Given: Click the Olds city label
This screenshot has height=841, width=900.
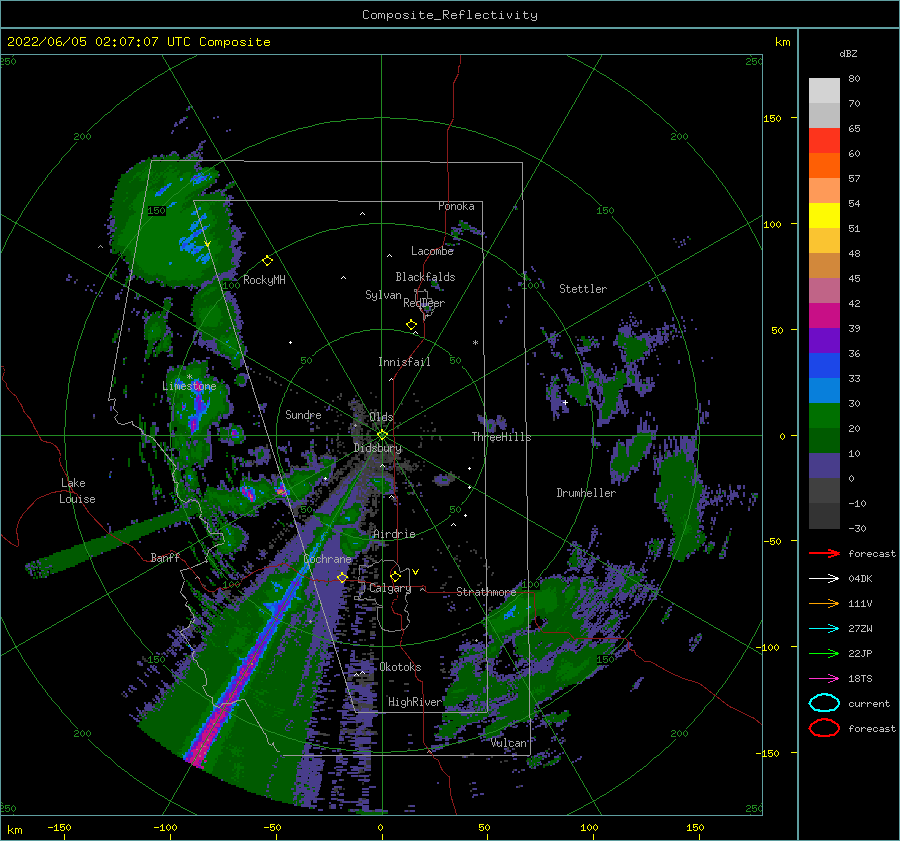Looking at the screenshot, I should 381,417.
